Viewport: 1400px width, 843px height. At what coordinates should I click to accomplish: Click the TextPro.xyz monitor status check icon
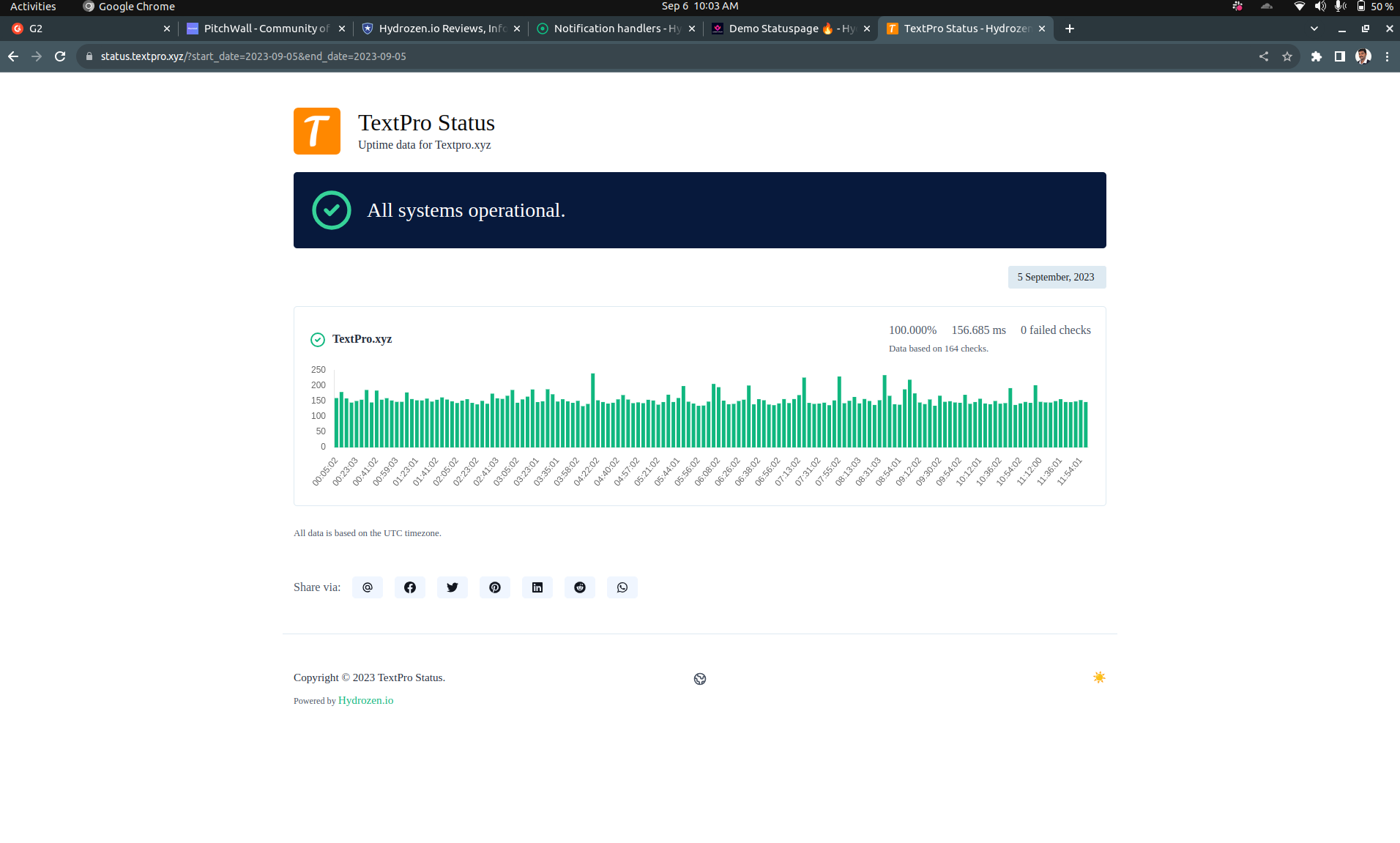pos(318,339)
